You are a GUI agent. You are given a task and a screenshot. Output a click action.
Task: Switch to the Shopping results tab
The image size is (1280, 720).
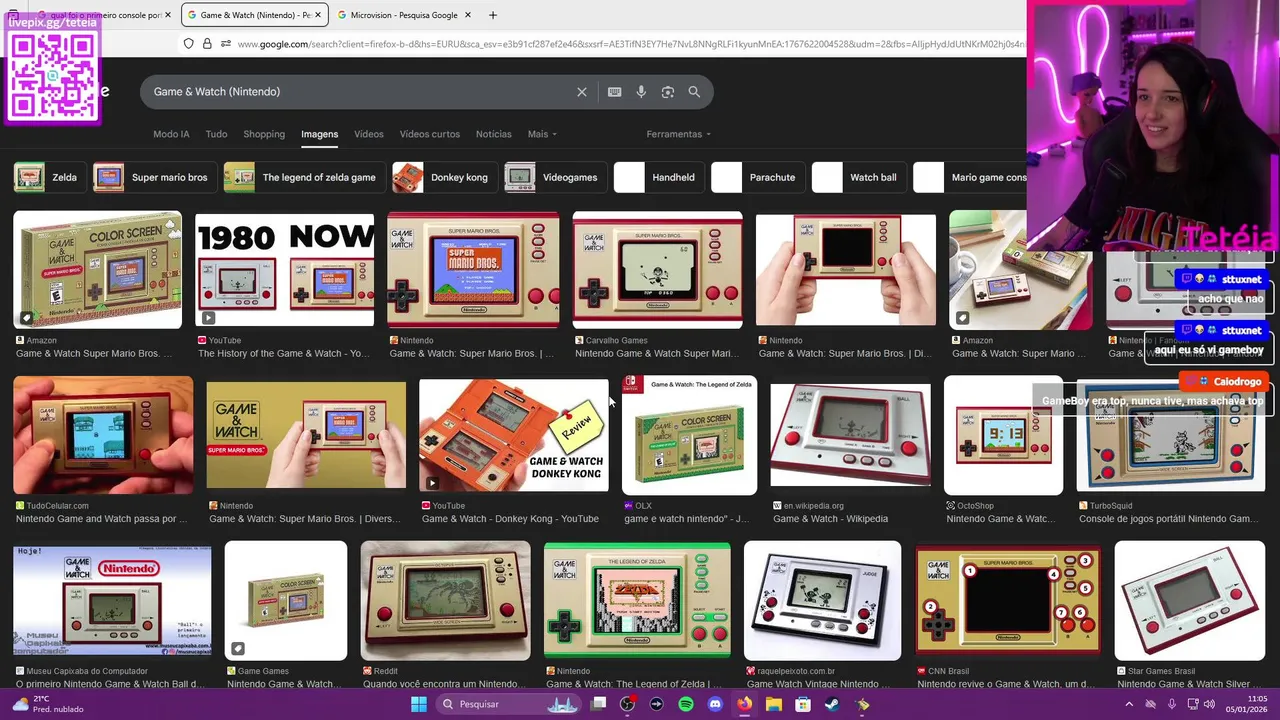coord(264,134)
